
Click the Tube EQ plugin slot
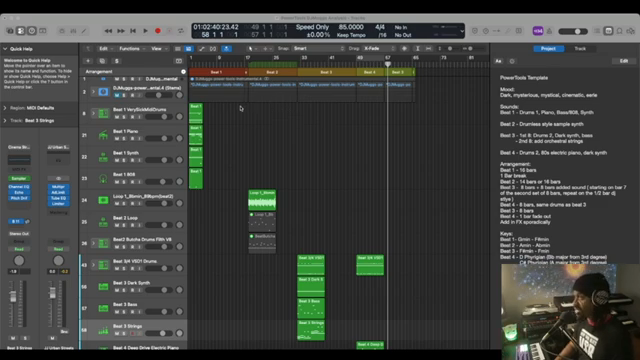pos(58,198)
